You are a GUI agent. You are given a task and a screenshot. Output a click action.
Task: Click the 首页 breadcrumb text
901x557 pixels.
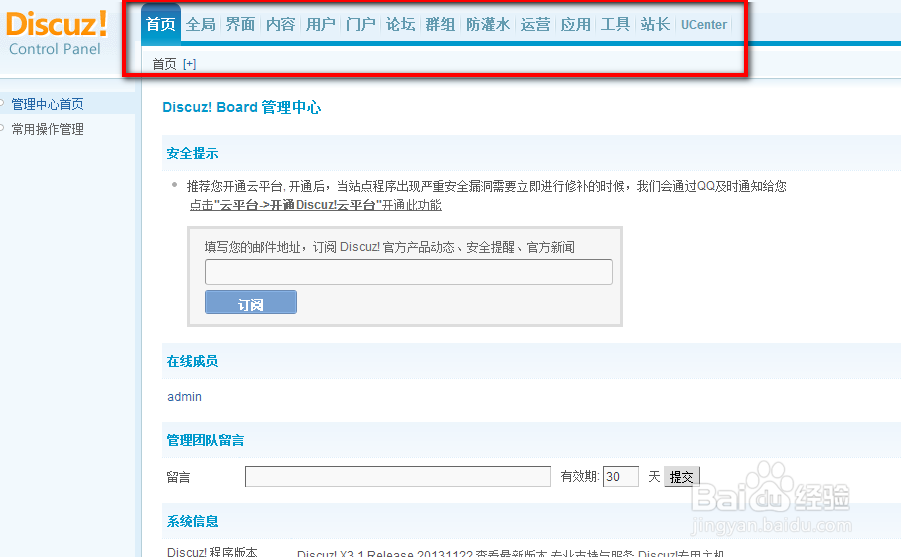(164, 64)
